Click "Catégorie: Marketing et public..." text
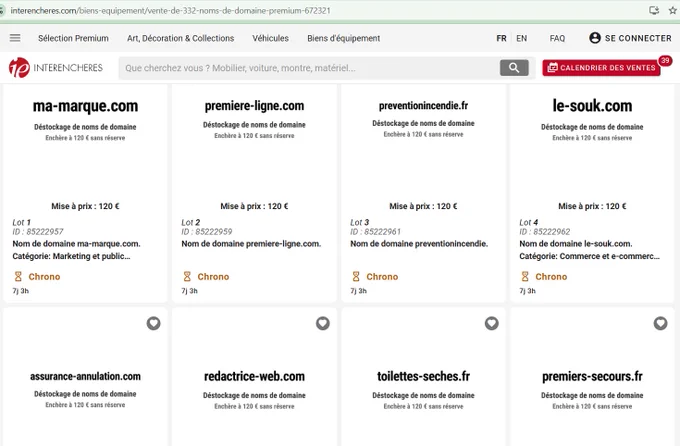Image resolution: width=680 pixels, height=446 pixels. tap(71, 256)
